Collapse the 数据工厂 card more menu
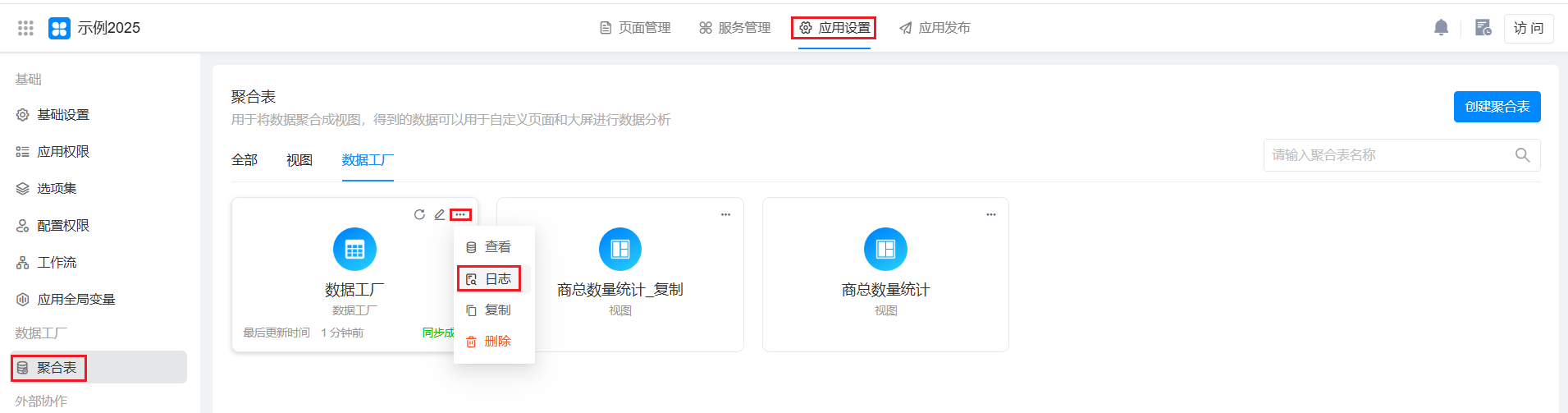 point(460,214)
